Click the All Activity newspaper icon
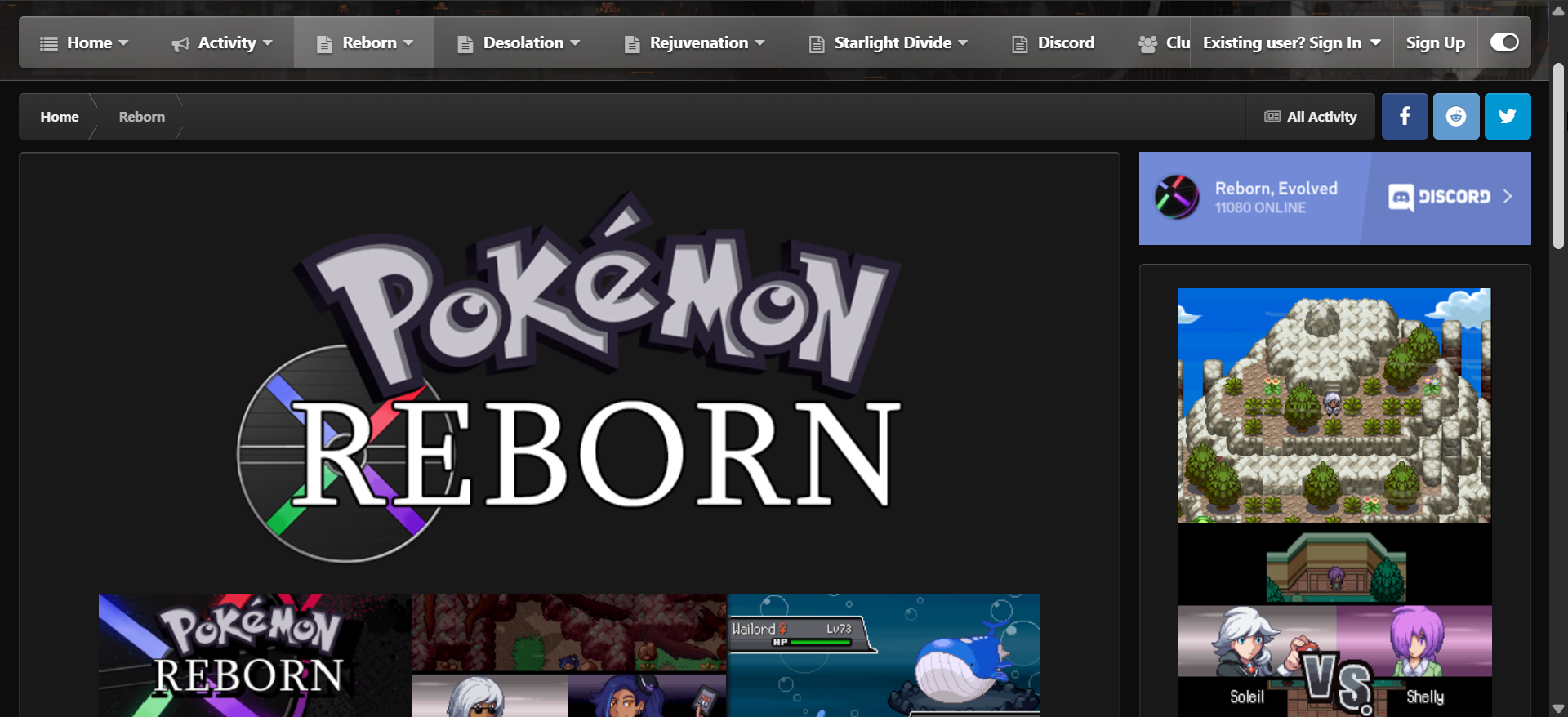This screenshot has height=717, width=1568. tap(1272, 117)
